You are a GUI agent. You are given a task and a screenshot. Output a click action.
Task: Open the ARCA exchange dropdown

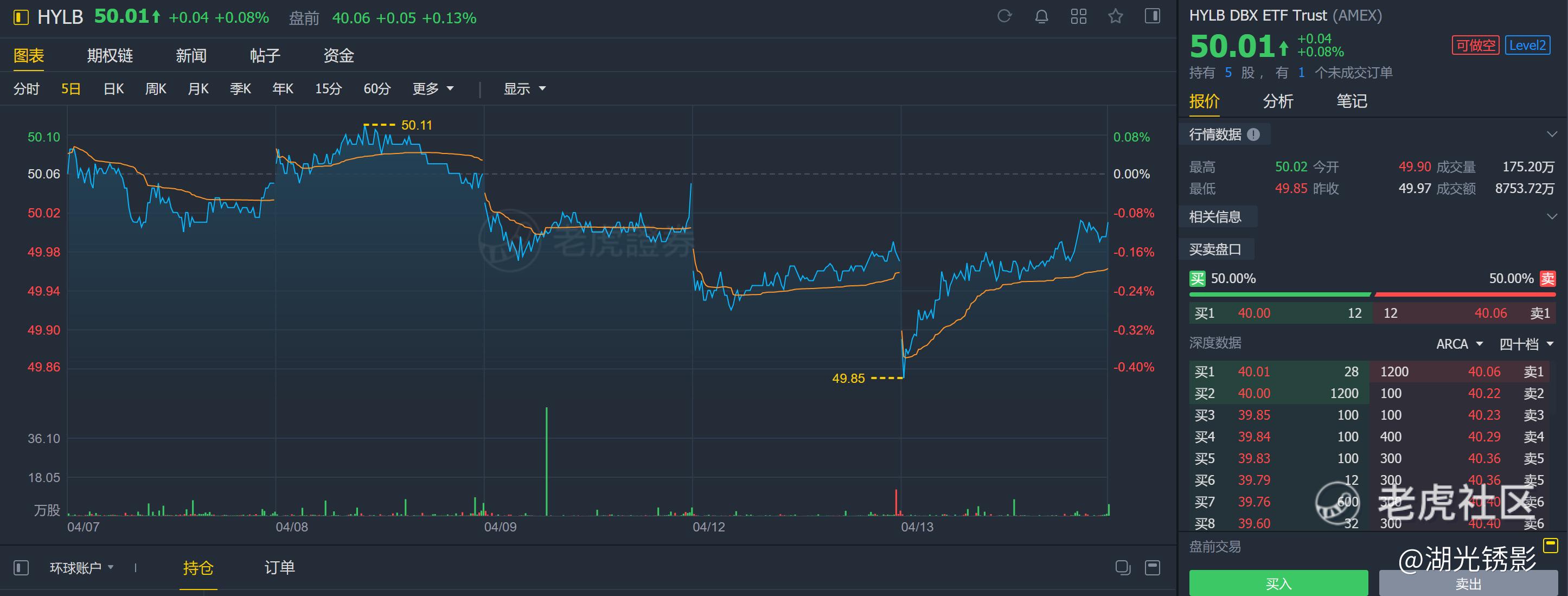point(1459,344)
